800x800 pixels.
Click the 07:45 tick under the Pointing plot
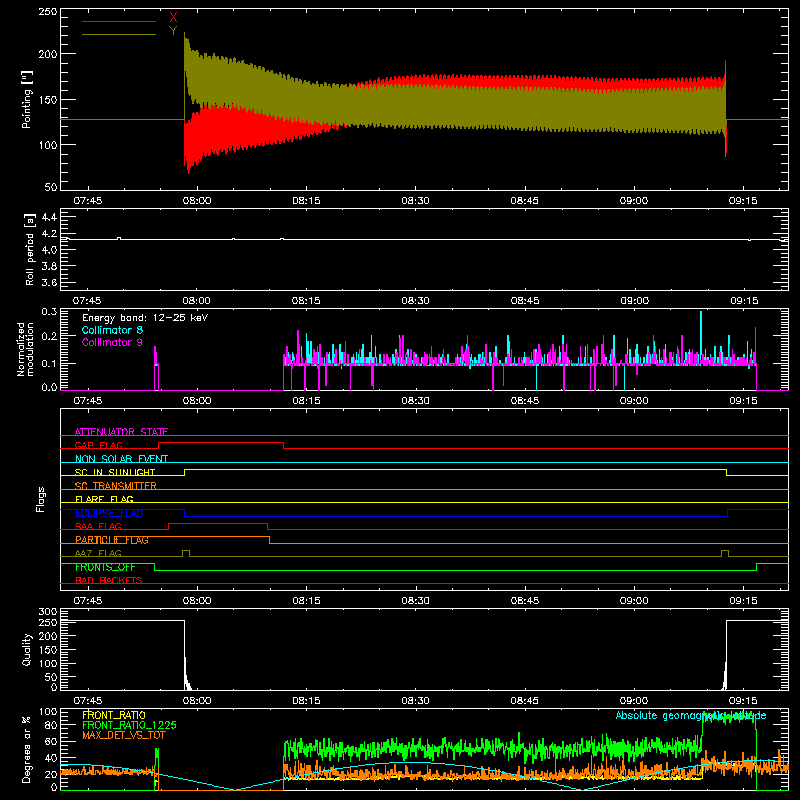[87, 201]
